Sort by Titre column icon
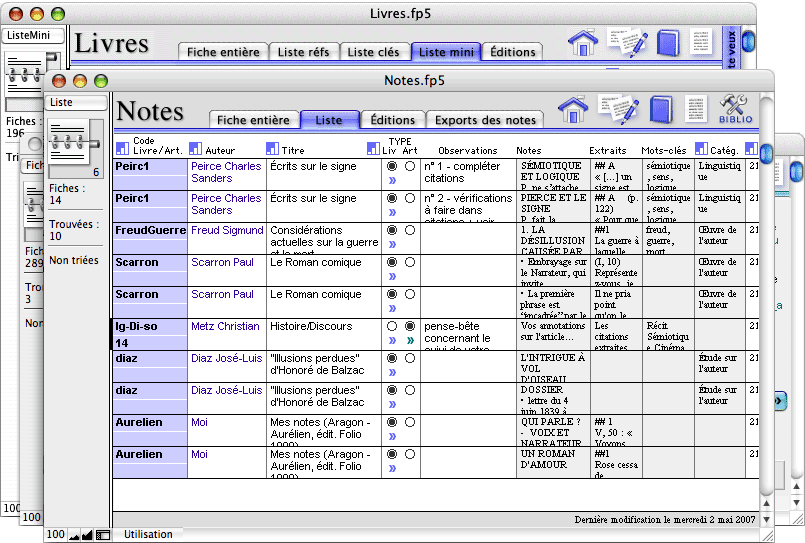Image resolution: width=805 pixels, height=543 pixels. click(x=272, y=148)
